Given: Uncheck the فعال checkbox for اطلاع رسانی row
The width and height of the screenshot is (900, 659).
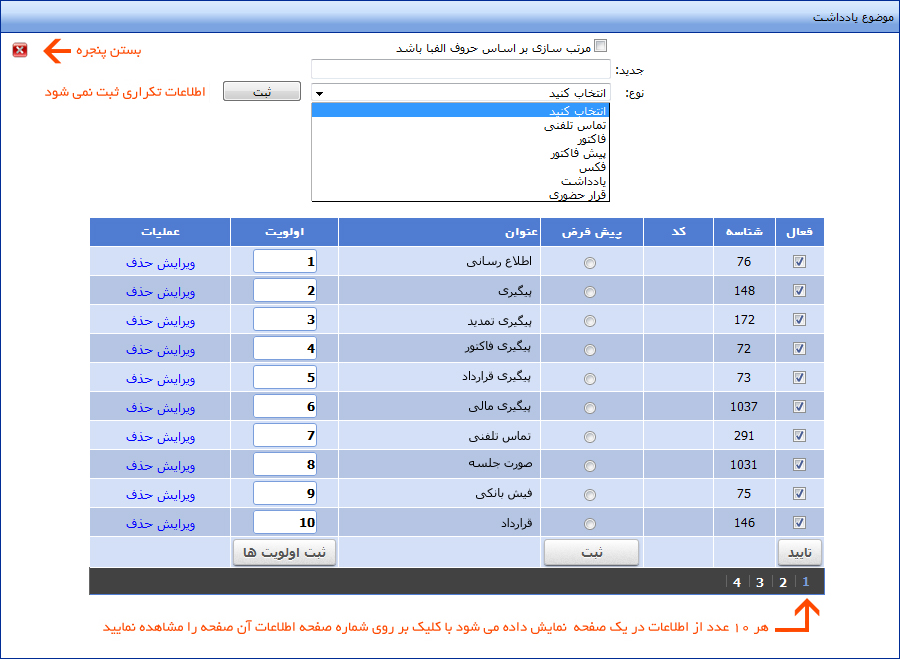Looking at the screenshot, I should click(x=799, y=262).
